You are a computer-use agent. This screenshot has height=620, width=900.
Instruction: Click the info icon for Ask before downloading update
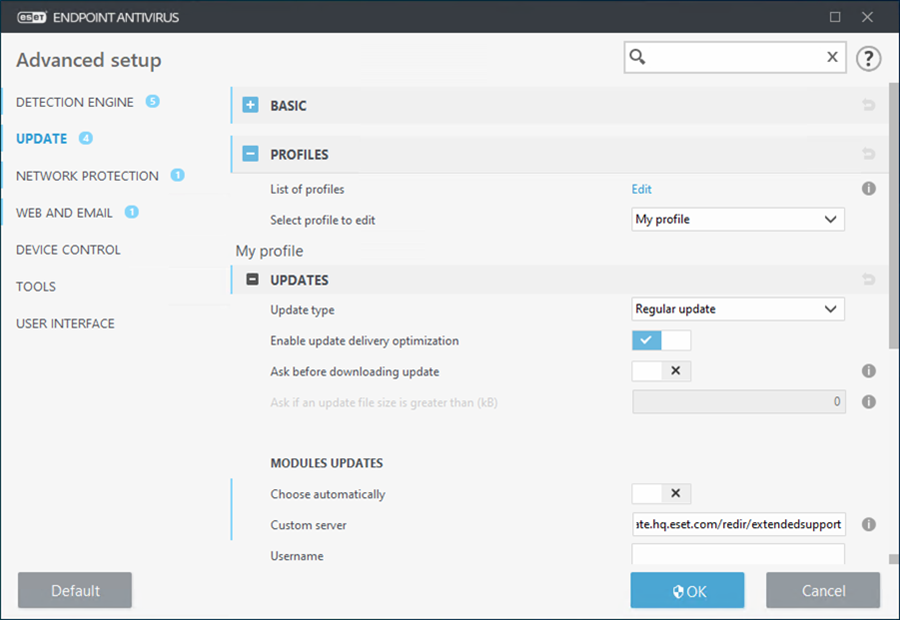pyautogui.click(x=869, y=371)
